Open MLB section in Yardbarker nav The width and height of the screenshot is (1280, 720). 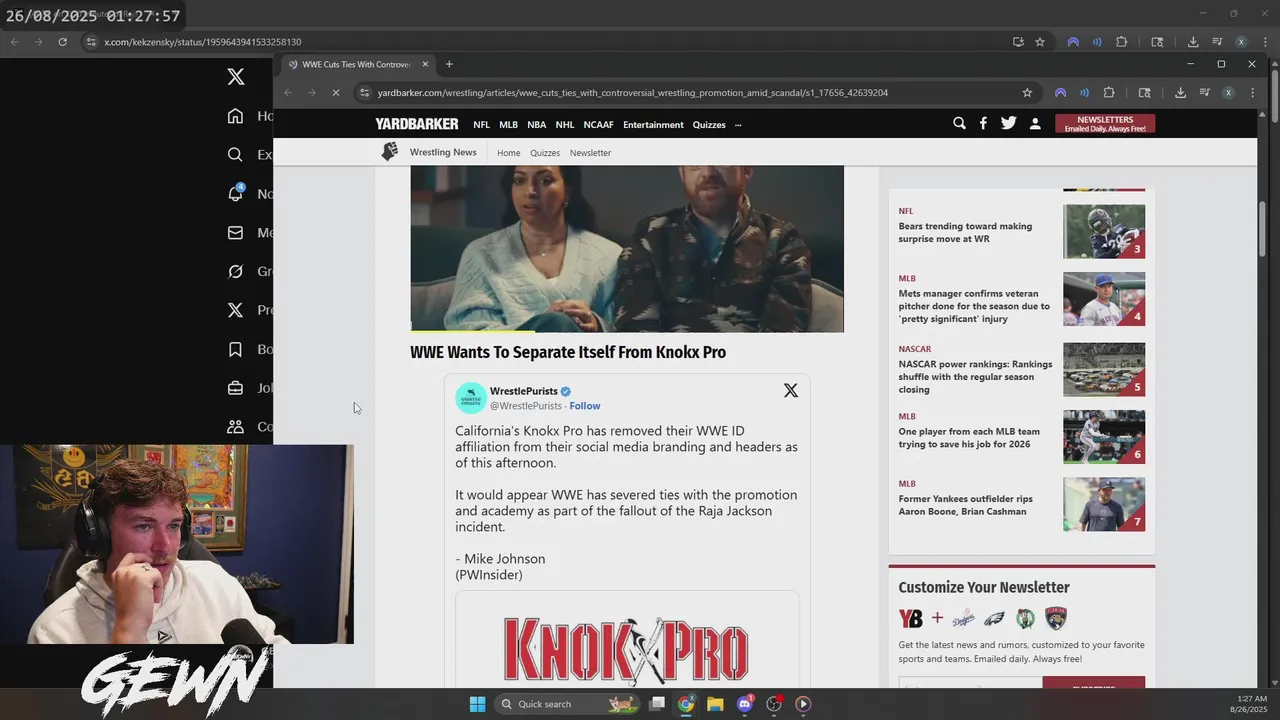508,125
